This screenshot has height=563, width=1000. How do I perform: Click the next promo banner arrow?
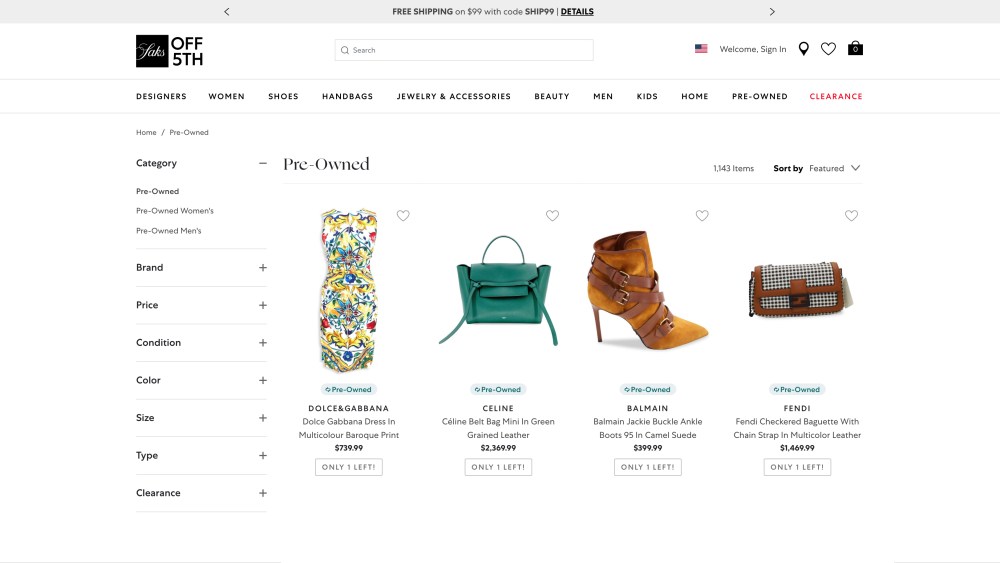tap(772, 11)
